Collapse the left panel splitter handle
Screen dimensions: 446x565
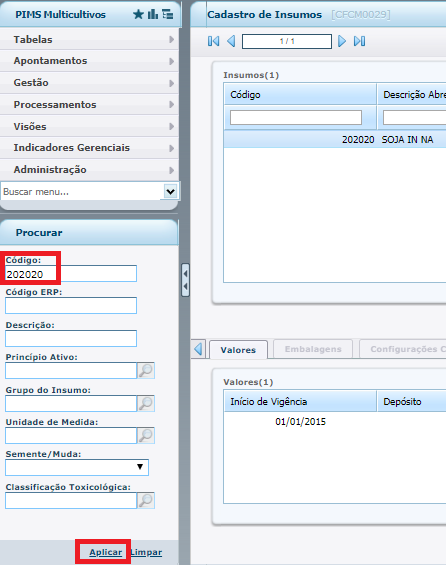(185, 280)
